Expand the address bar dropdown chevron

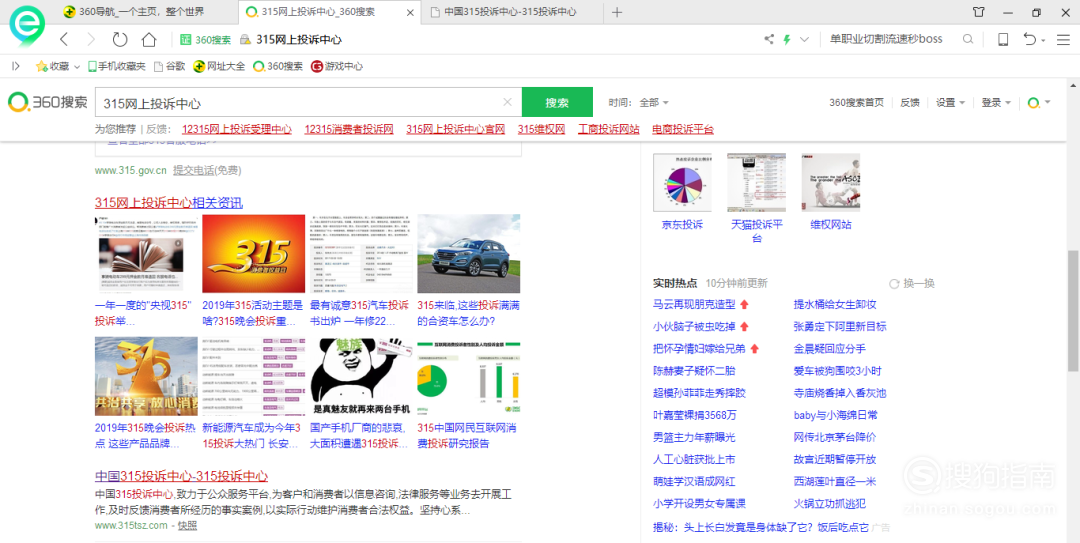pyautogui.click(x=804, y=39)
